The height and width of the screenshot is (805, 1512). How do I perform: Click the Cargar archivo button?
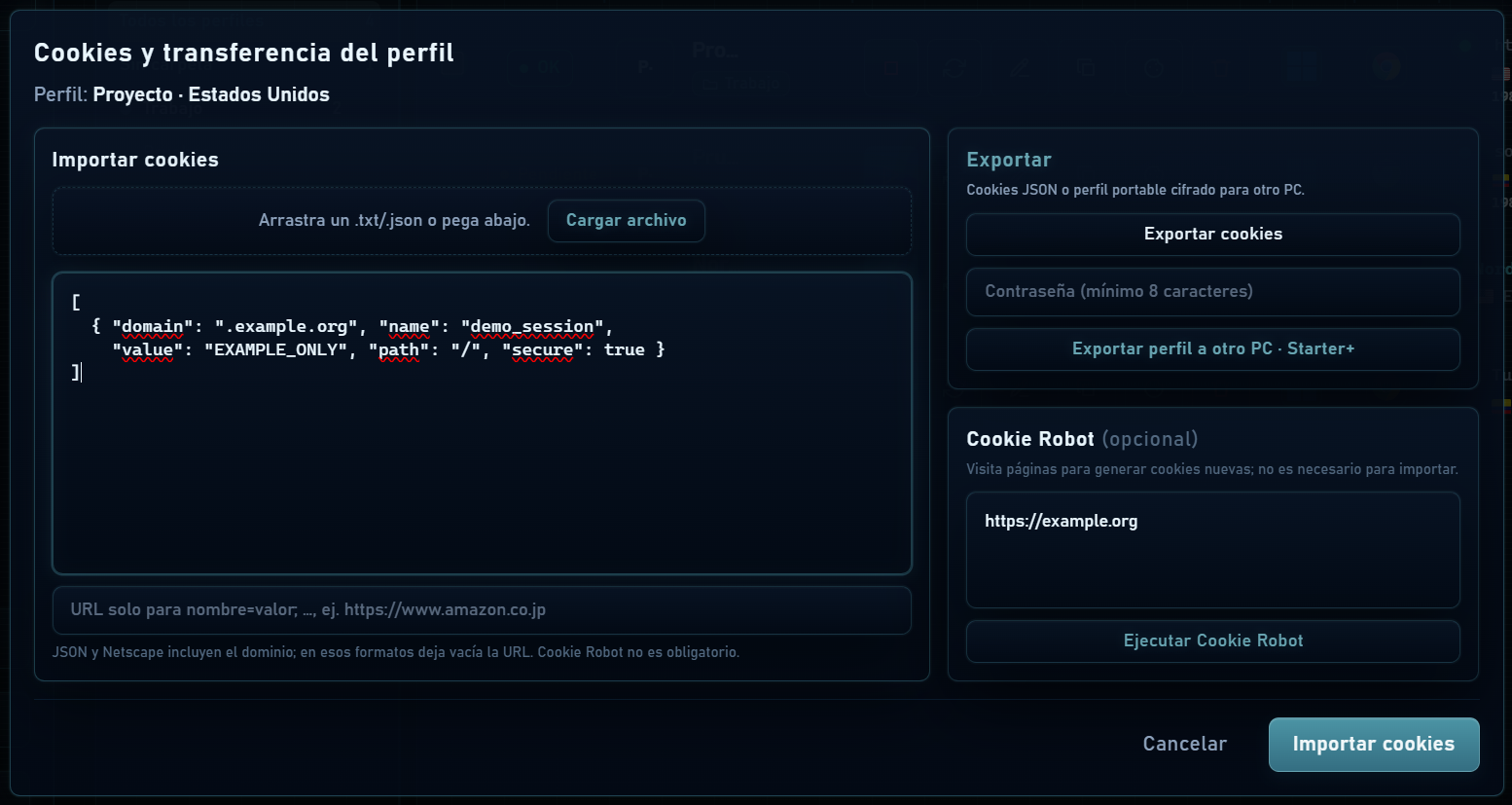[x=626, y=221]
